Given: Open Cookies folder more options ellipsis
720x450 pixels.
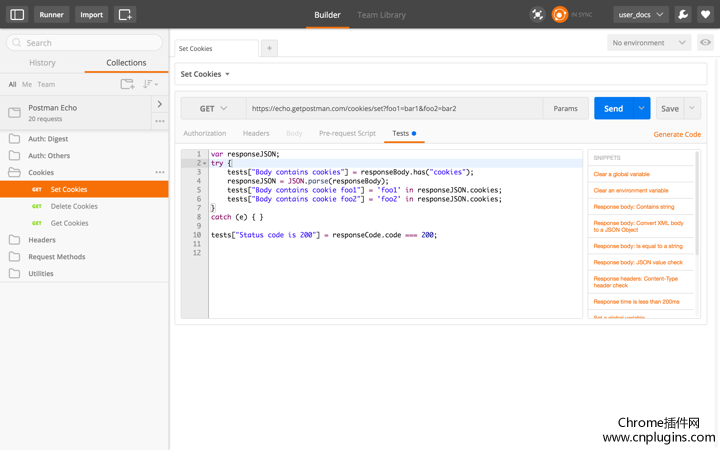Looking at the screenshot, I should pyautogui.click(x=160, y=172).
